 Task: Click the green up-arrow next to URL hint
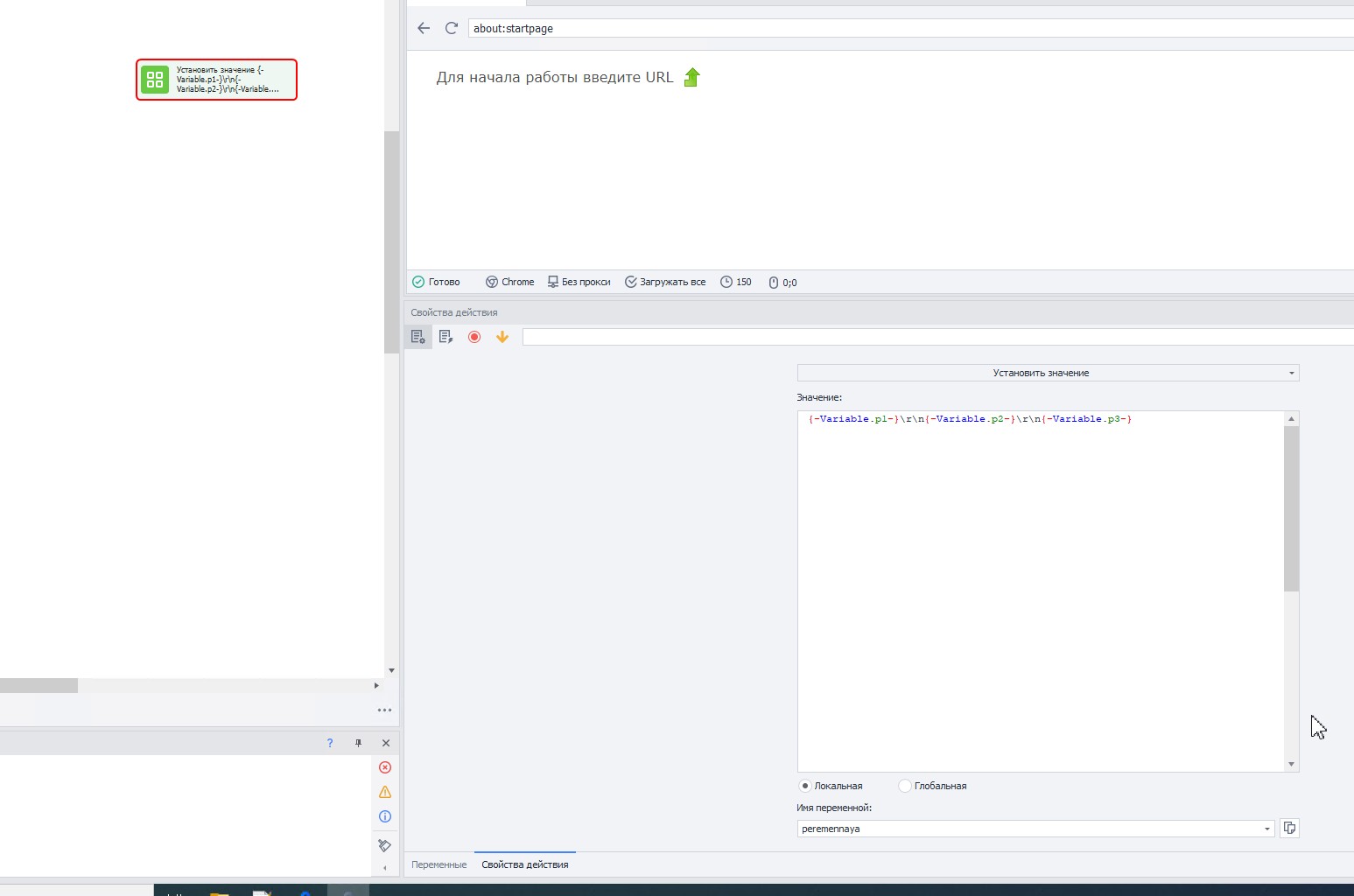click(691, 77)
